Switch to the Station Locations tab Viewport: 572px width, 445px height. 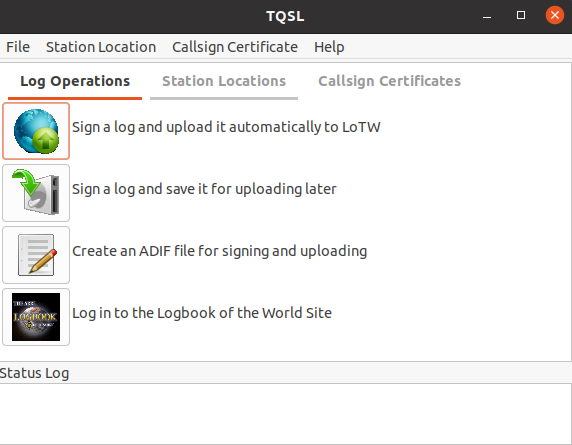tap(224, 81)
